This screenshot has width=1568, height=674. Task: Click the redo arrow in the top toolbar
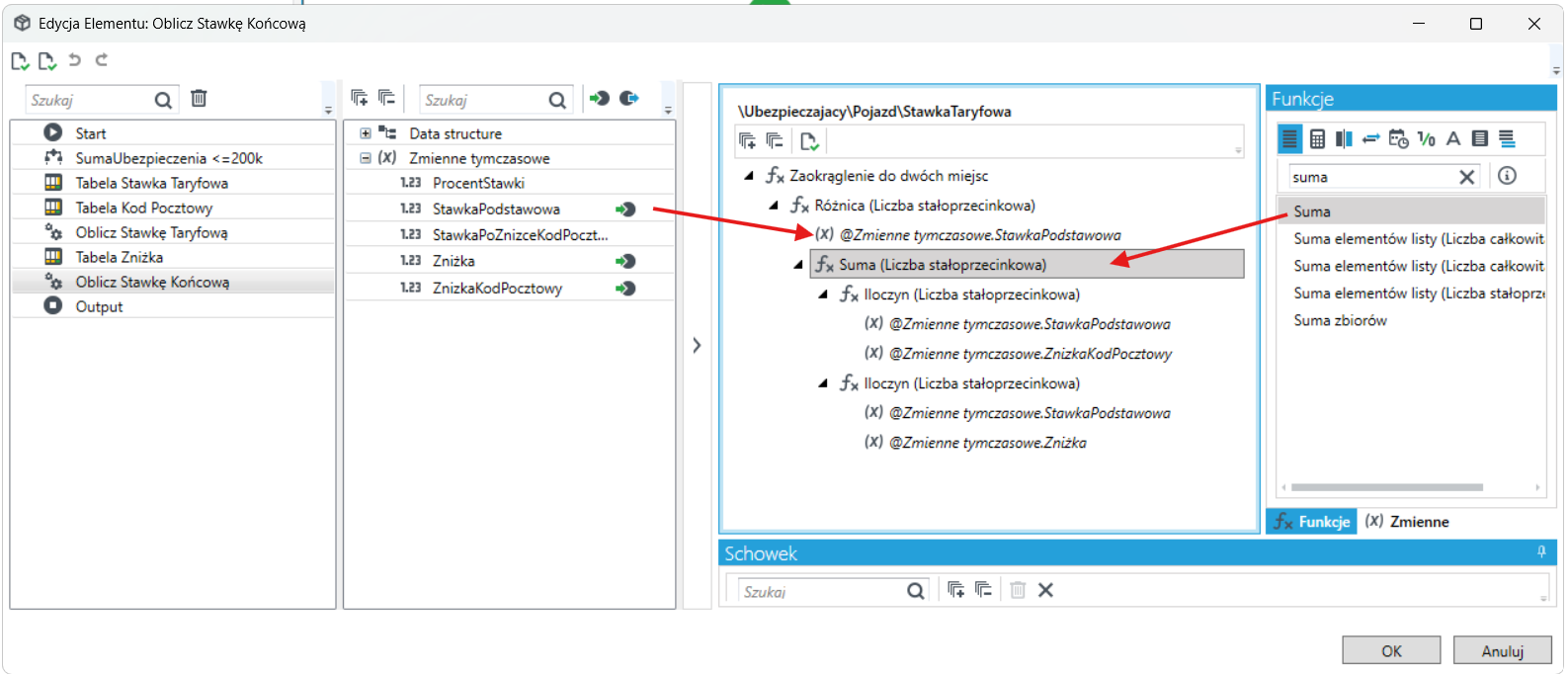coord(101,60)
